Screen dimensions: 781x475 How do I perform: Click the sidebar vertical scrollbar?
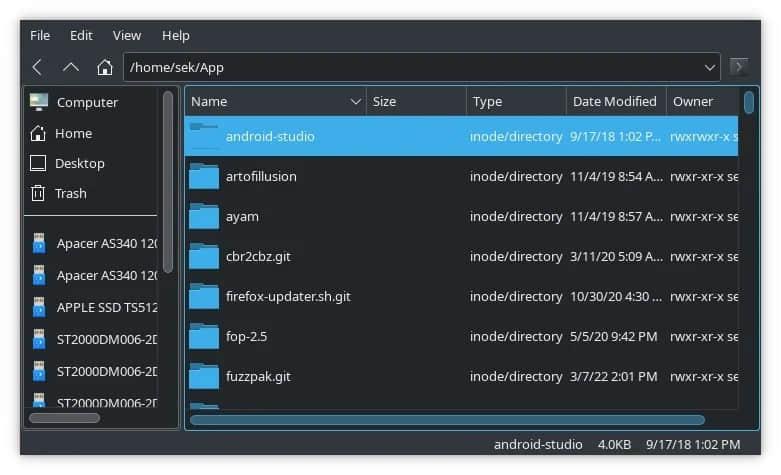pyautogui.click(x=168, y=180)
